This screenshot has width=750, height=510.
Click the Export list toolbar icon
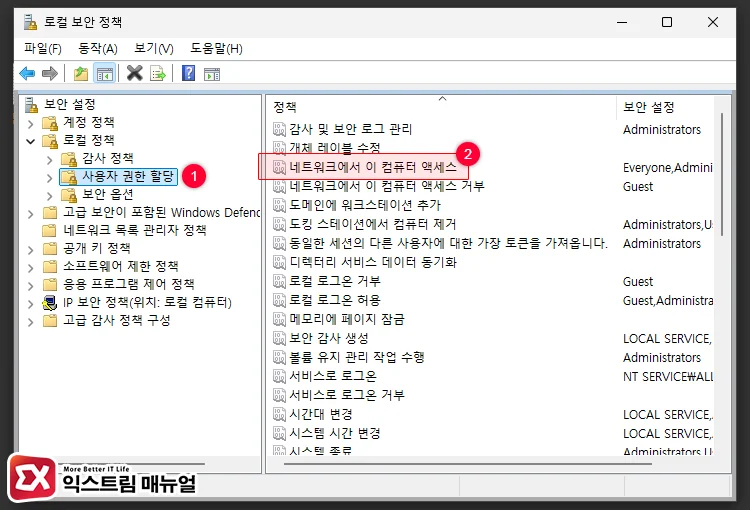tap(158, 74)
